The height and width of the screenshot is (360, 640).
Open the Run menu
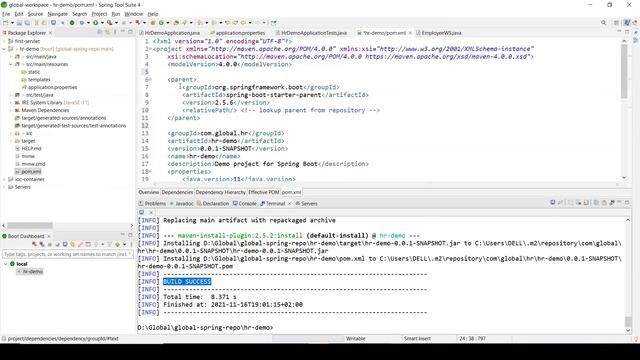[x=116, y=14]
